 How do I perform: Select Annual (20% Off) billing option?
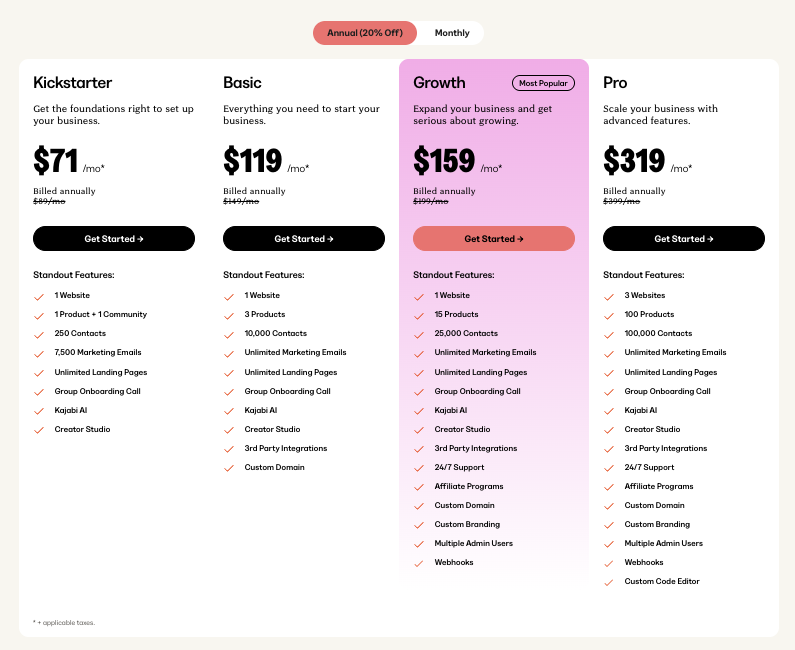(x=365, y=33)
